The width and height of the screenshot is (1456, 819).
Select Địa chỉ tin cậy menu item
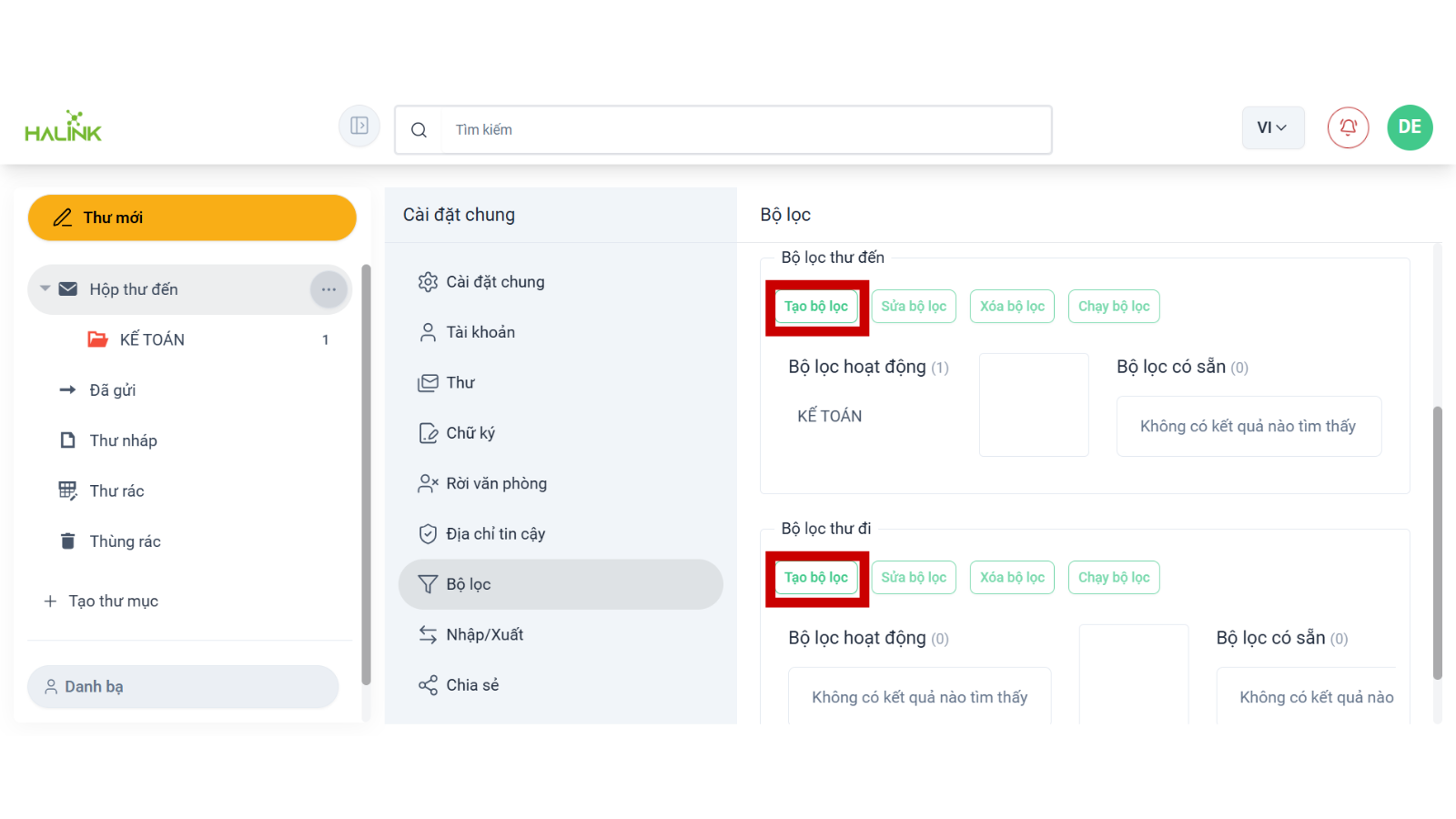click(x=495, y=534)
